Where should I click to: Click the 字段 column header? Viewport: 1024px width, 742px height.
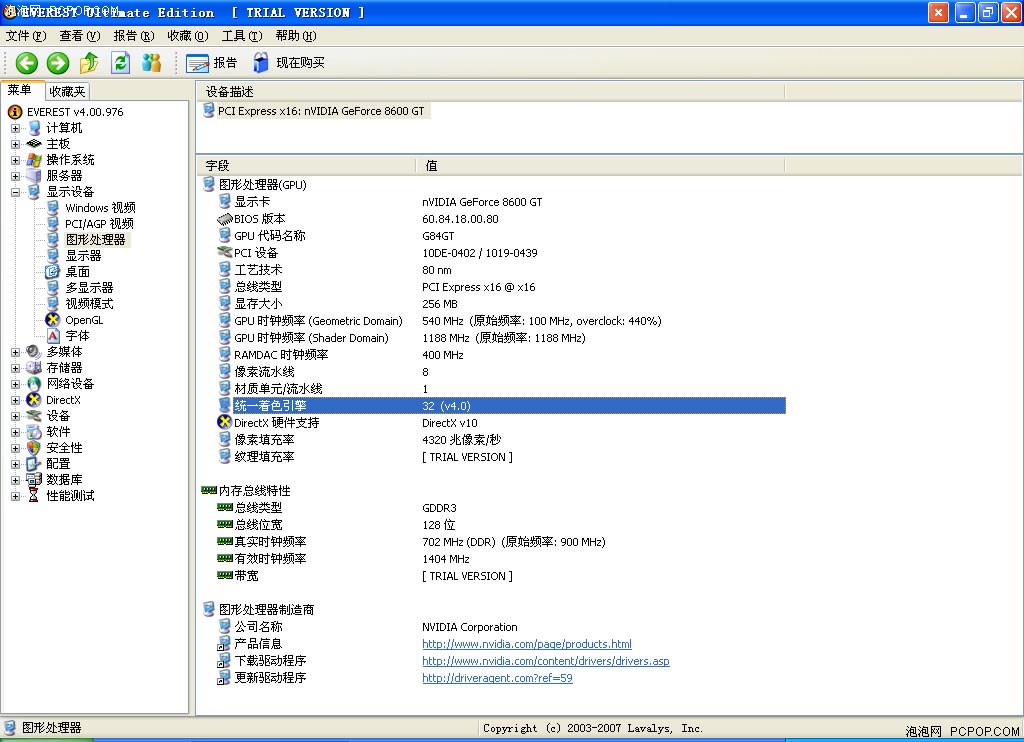coord(306,166)
